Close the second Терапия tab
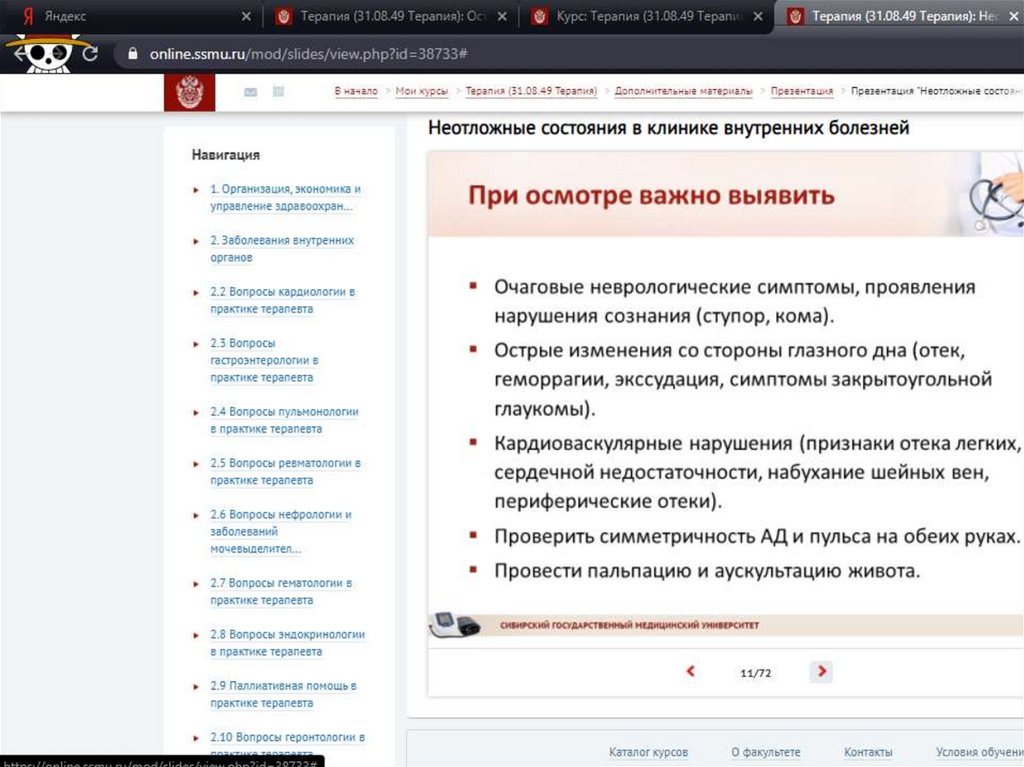 [x=502, y=16]
